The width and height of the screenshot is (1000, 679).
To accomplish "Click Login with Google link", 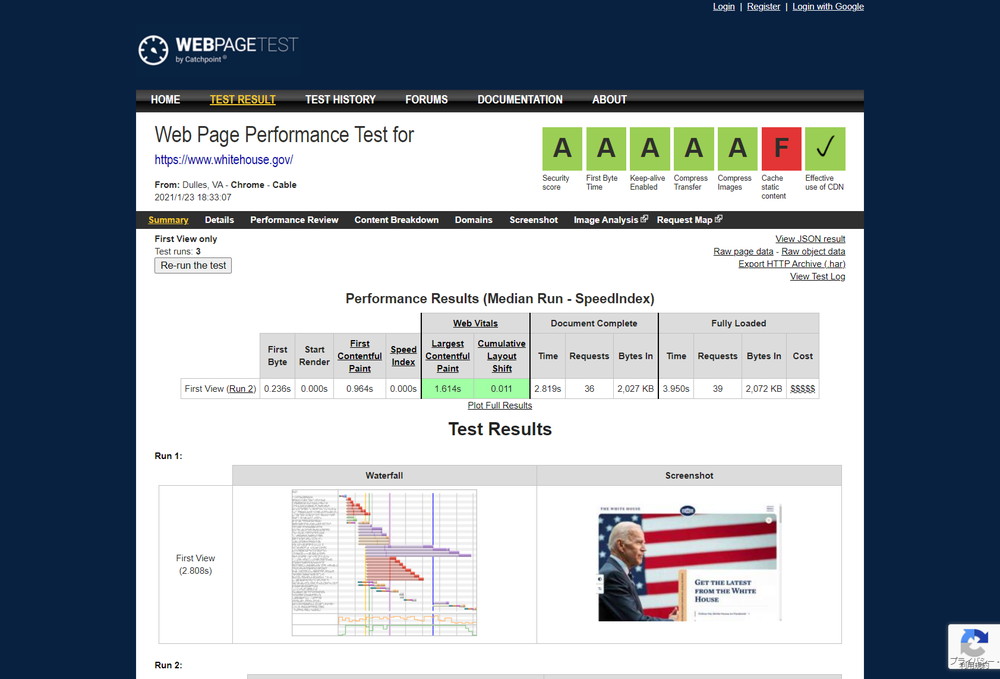I will pyautogui.click(x=828, y=6).
